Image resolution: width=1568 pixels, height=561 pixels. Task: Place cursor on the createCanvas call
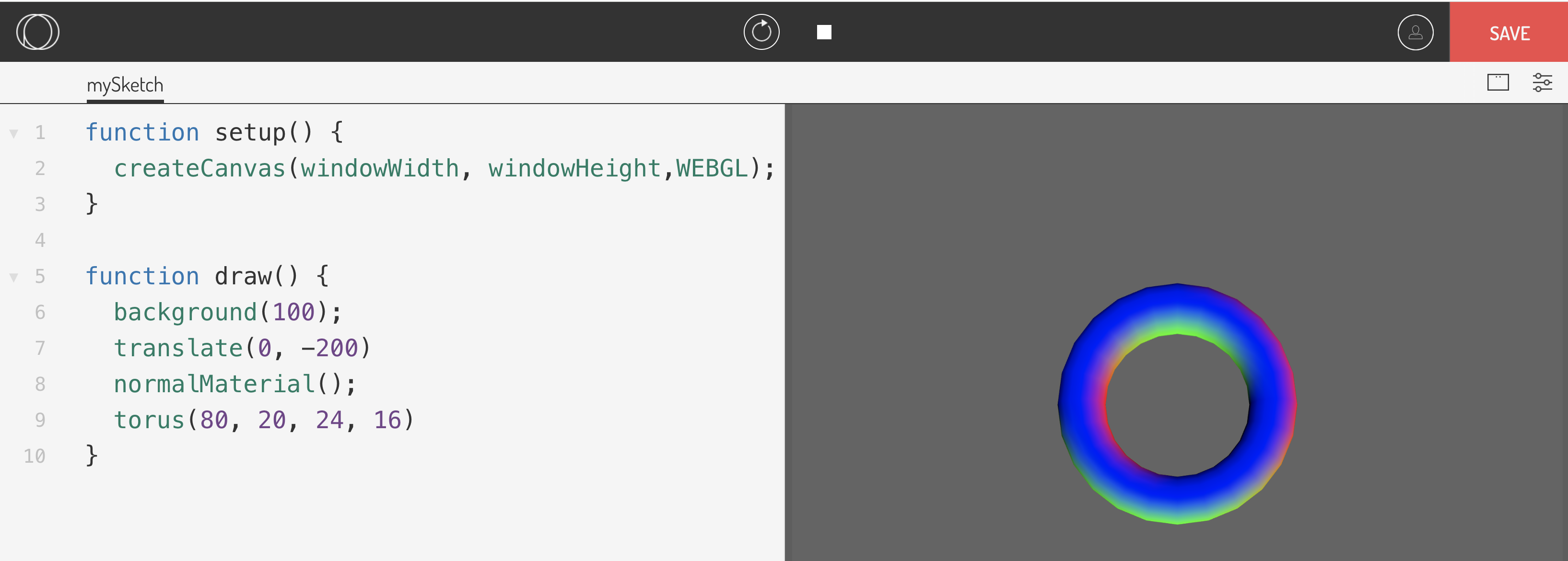199,169
